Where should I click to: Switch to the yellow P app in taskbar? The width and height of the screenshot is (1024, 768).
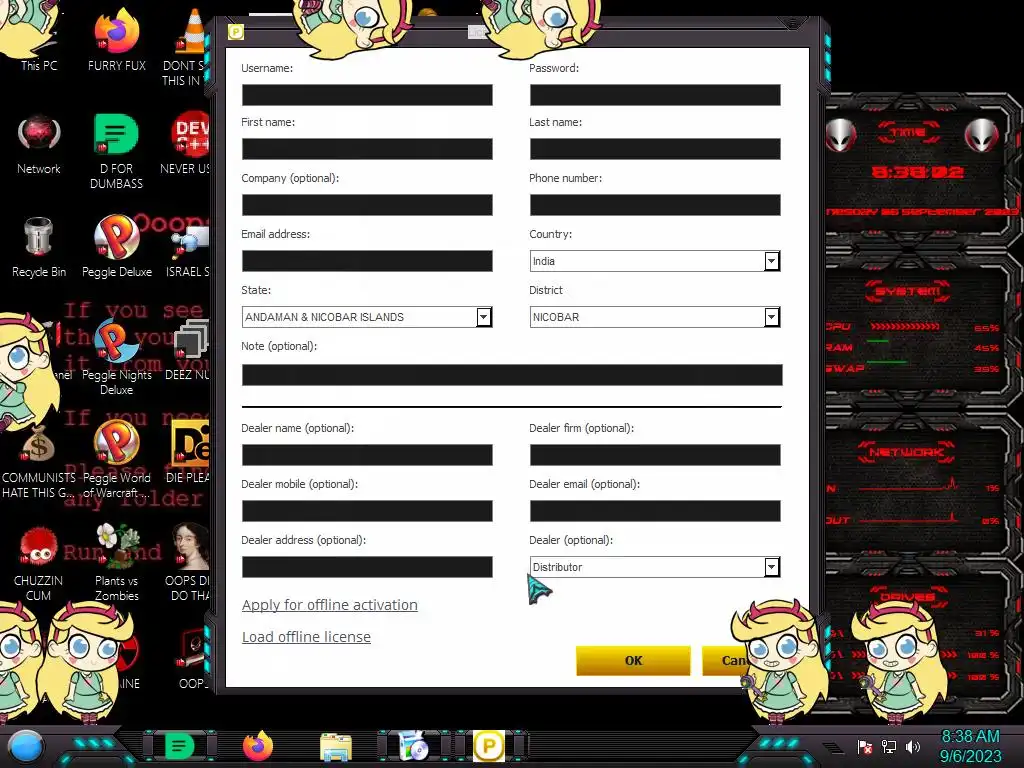point(488,746)
